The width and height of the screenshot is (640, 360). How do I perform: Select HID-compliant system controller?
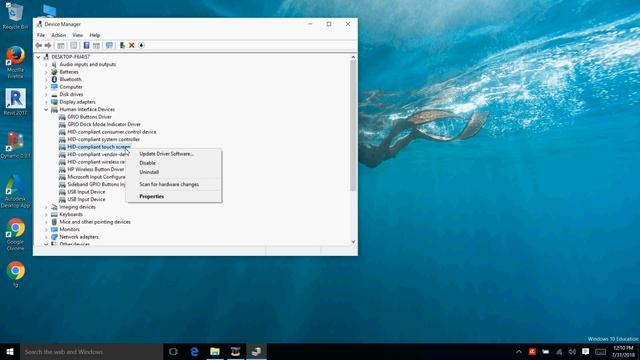click(104, 139)
